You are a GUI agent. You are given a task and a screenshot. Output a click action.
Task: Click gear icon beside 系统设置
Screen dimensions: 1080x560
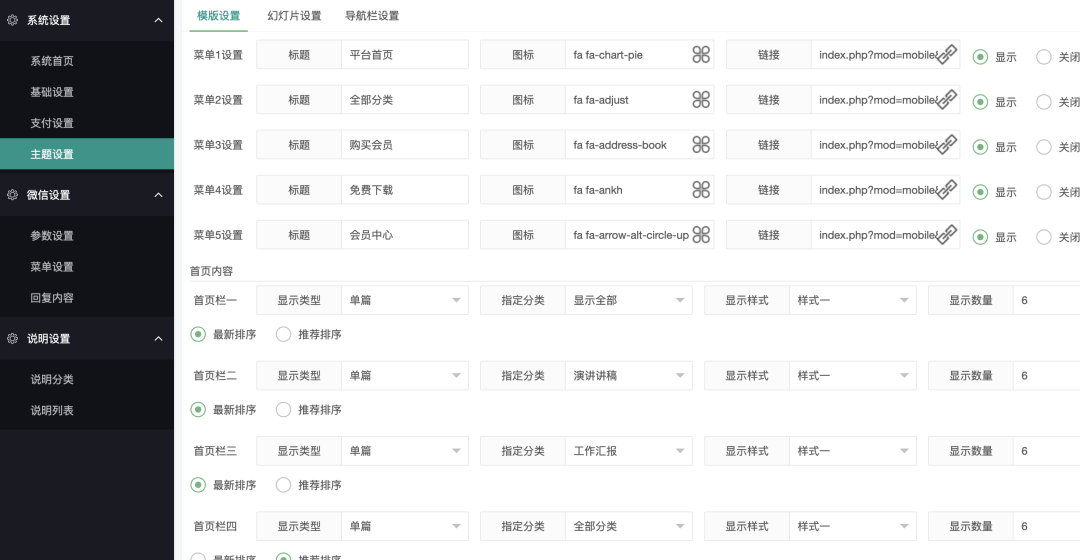tap(12, 20)
